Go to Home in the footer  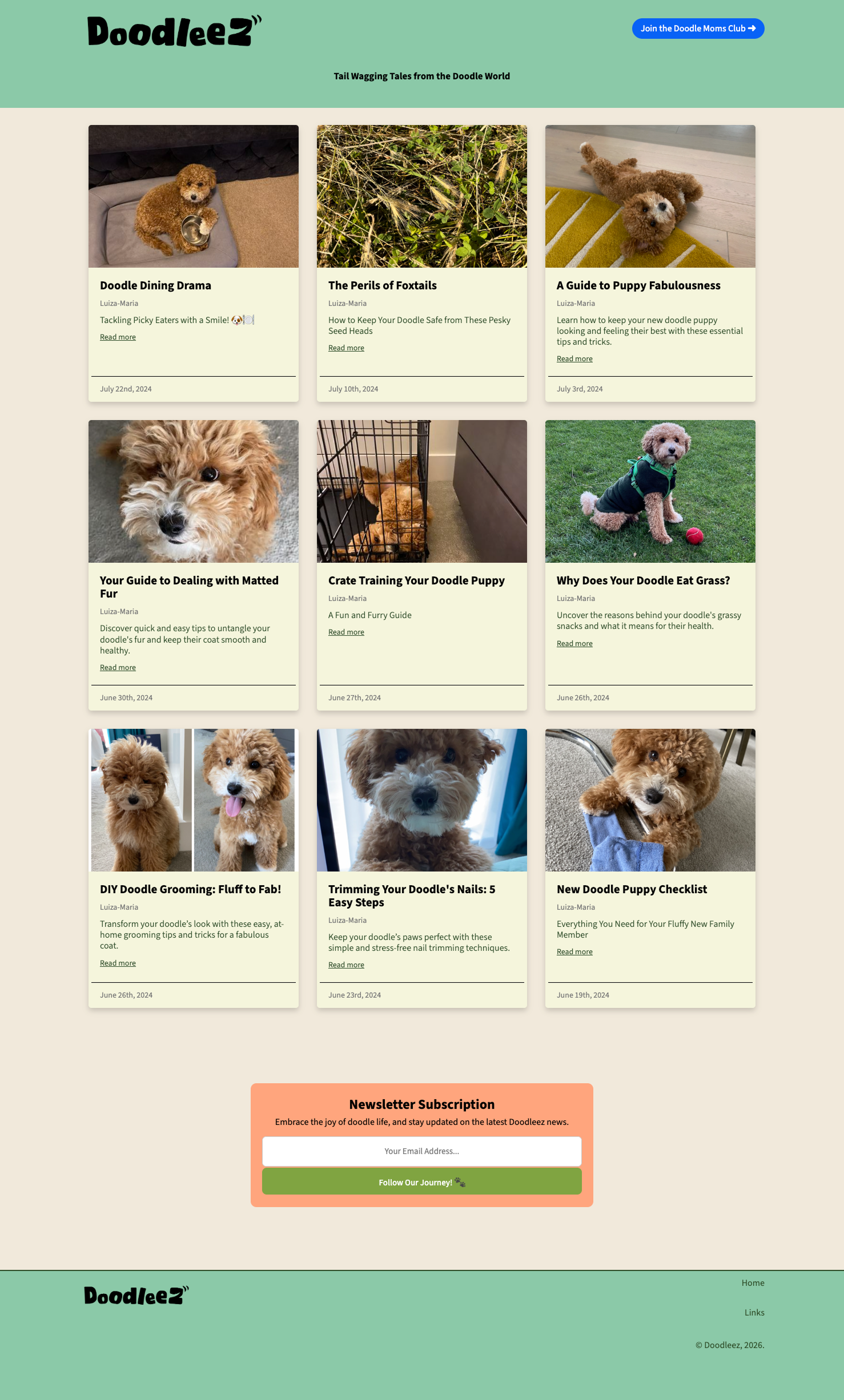[x=753, y=1283]
